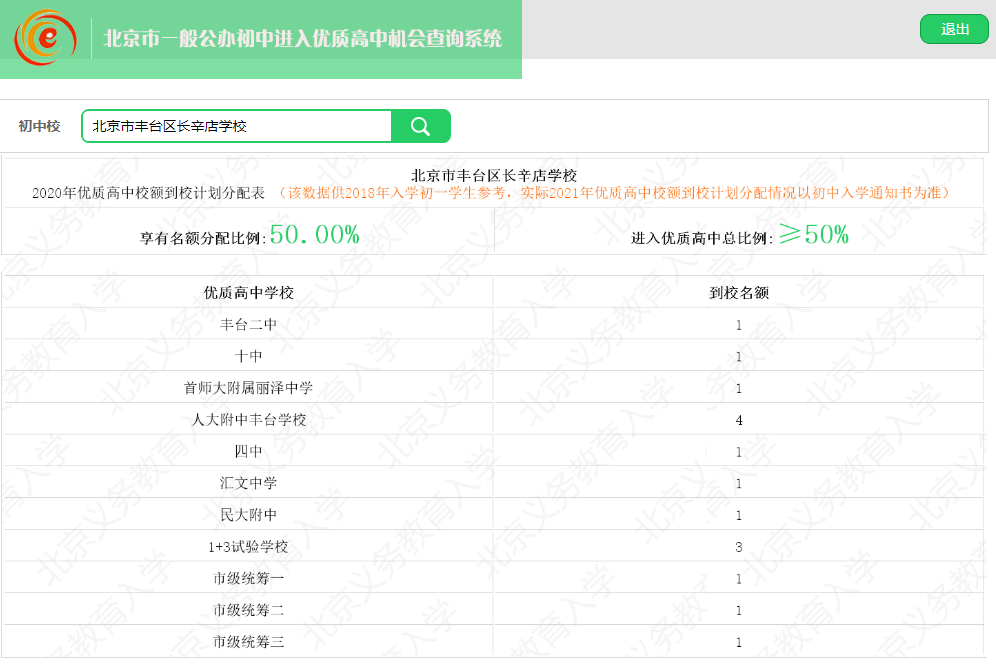Select the 首师大附属丽泽中学 school name
The height and width of the screenshot is (668, 996).
click(x=248, y=388)
